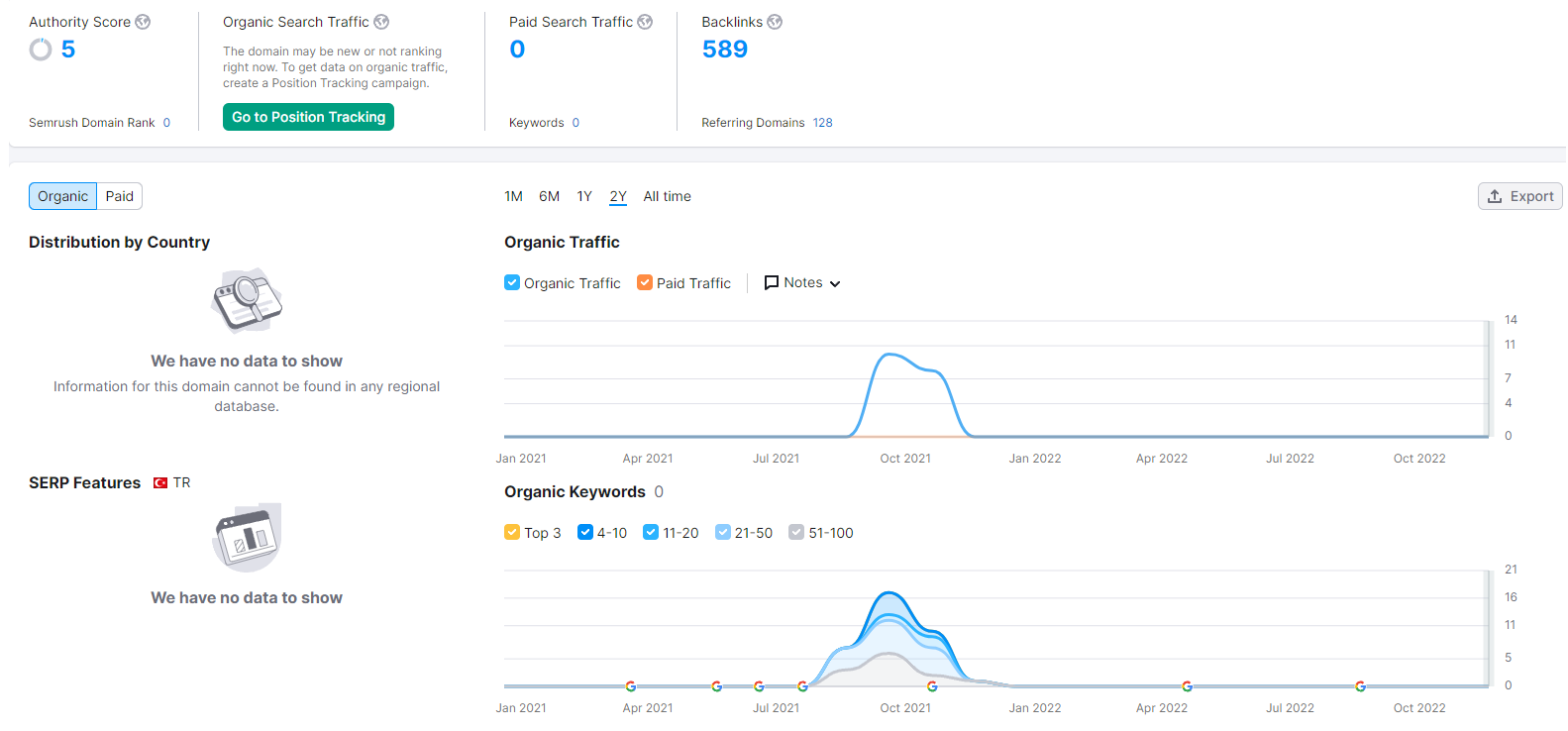Toggle the Paid Traffic checkbox
This screenshot has width=1568, height=731.
coord(645,282)
